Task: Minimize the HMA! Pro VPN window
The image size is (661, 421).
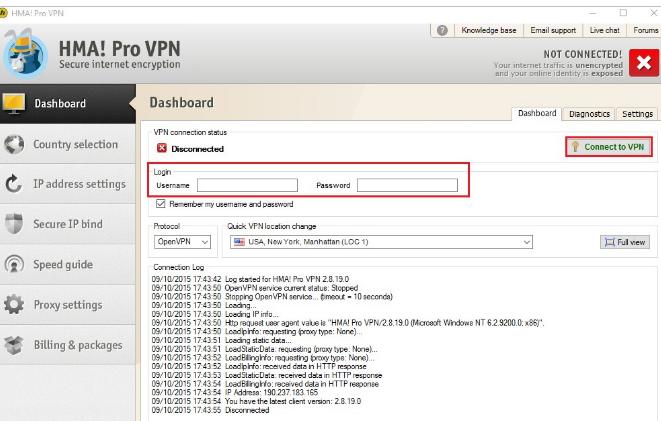Action: tap(592, 13)
